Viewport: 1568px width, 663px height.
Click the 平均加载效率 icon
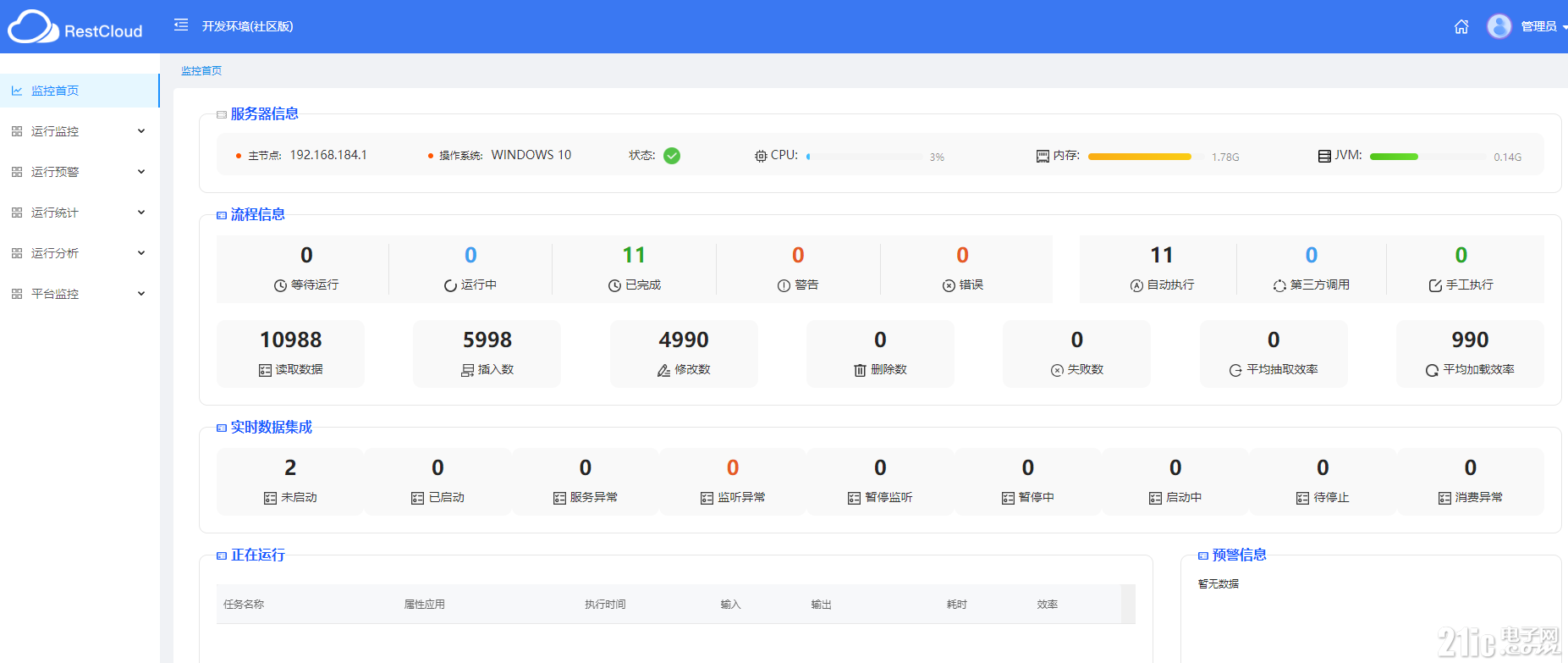point(1432,370)
